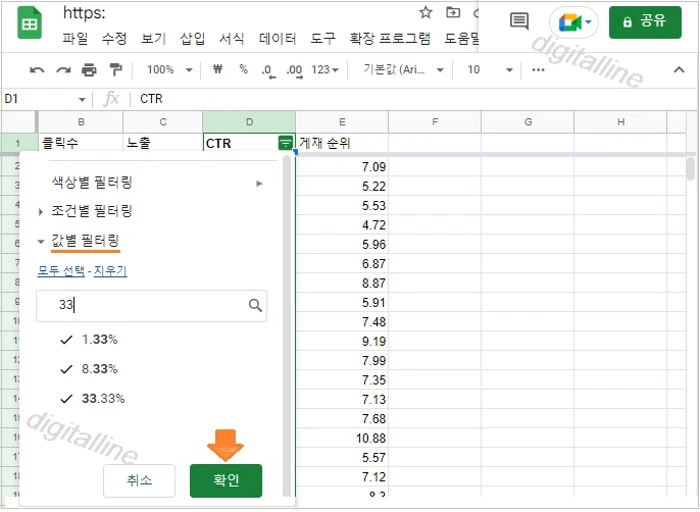
Task: Click the spreadsheet title https:
Action: [84, 13]
